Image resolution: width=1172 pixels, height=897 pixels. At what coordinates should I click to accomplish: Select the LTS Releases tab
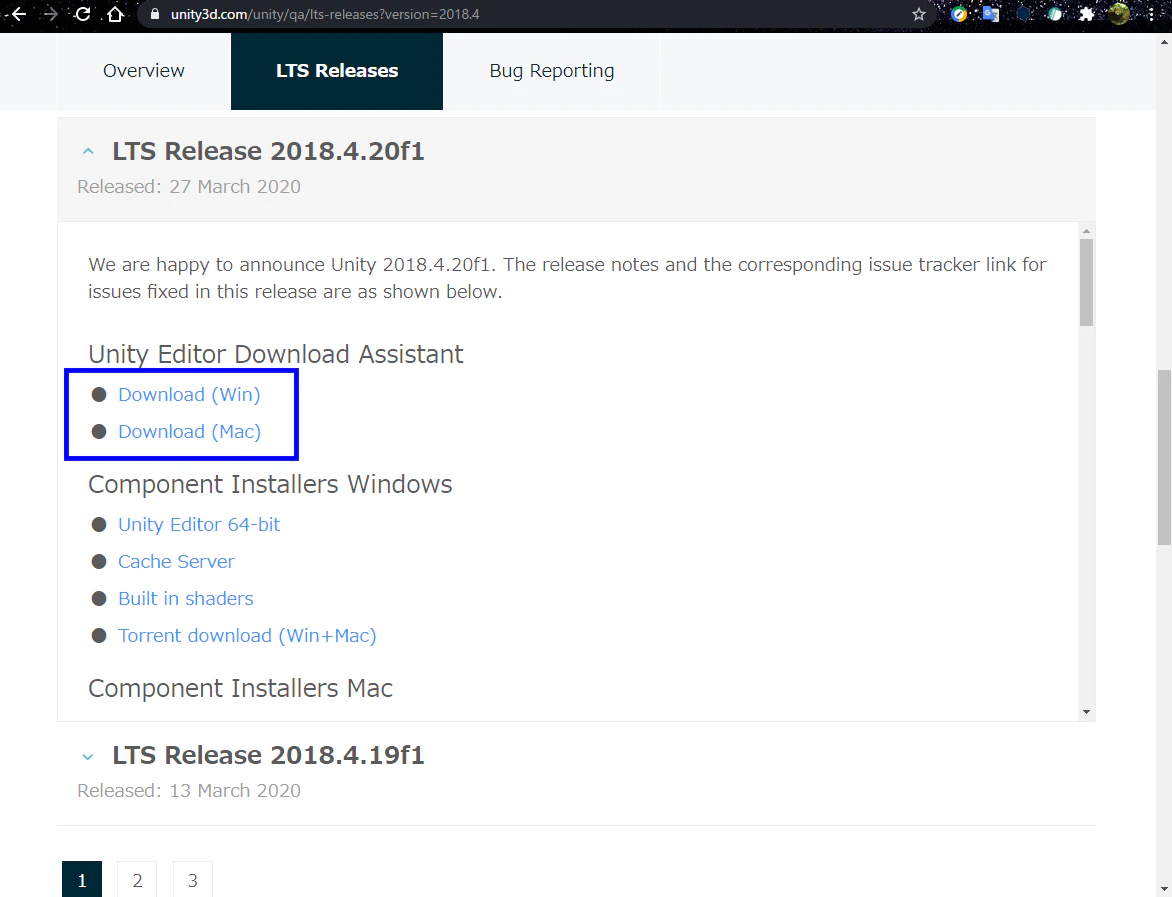coord(337,71)
